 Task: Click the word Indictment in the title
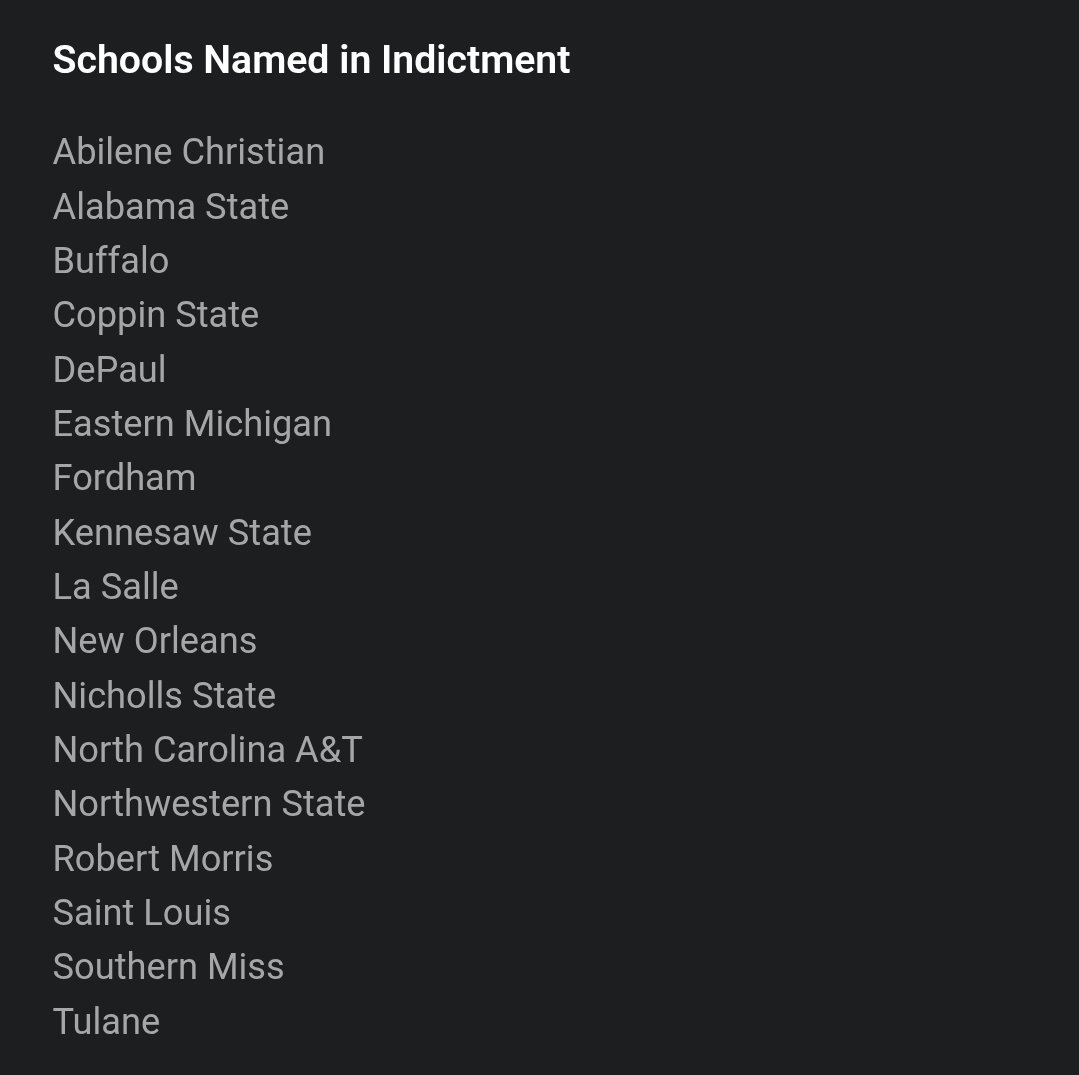coord(476,59)
